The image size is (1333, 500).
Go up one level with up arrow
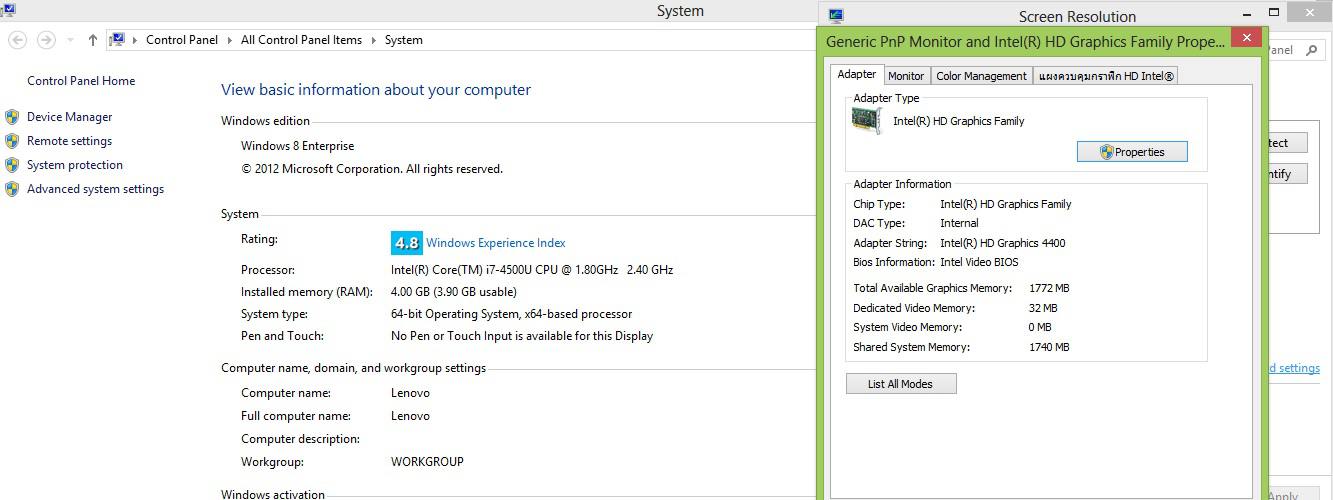point(93,40)
